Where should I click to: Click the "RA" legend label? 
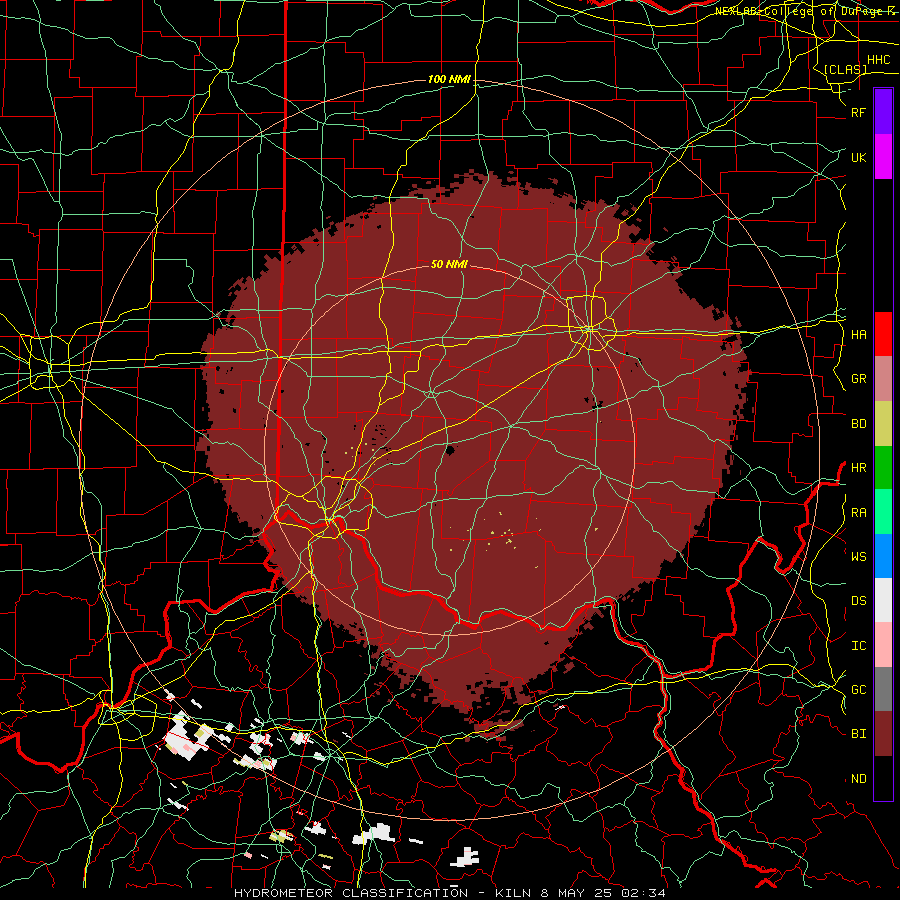click(858, 513)
